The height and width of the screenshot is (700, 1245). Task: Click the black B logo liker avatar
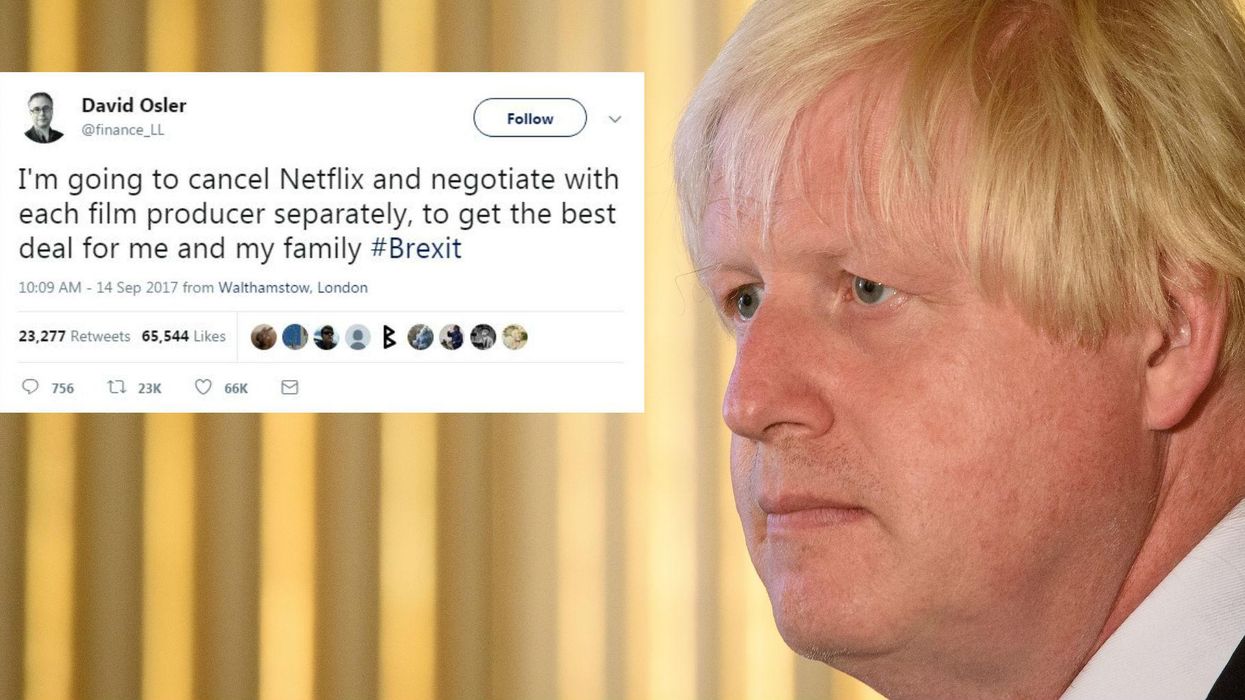coord(389,337)
